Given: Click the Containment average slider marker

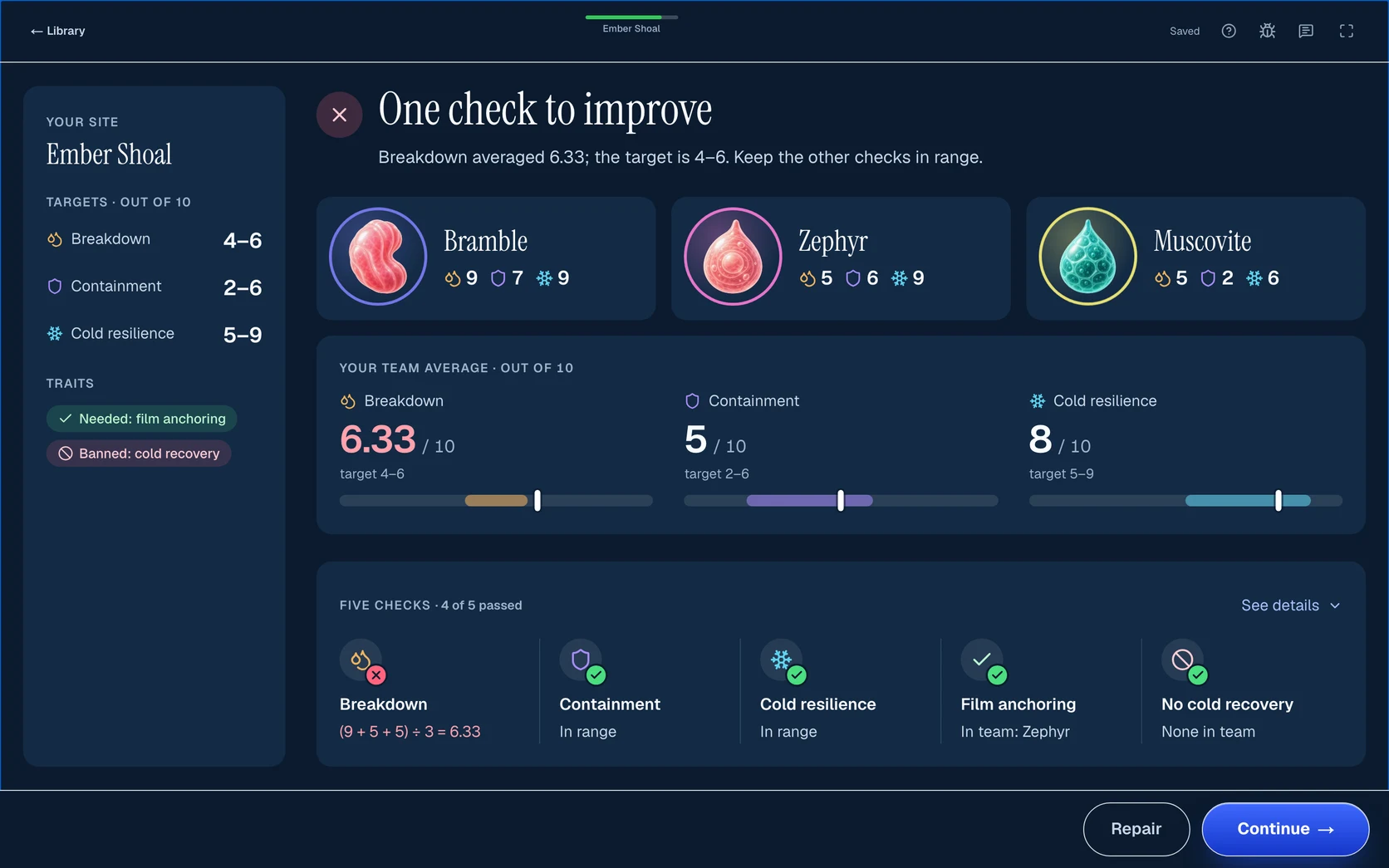Looking at the screenshot, I should pyautogui.click(x=841, y=500).
